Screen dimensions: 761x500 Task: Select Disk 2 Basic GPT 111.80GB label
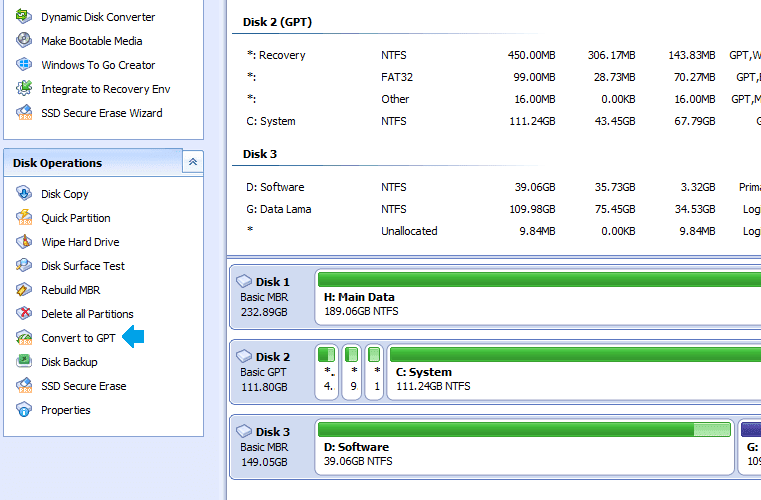pyautogui.click(x=265, y=371)
